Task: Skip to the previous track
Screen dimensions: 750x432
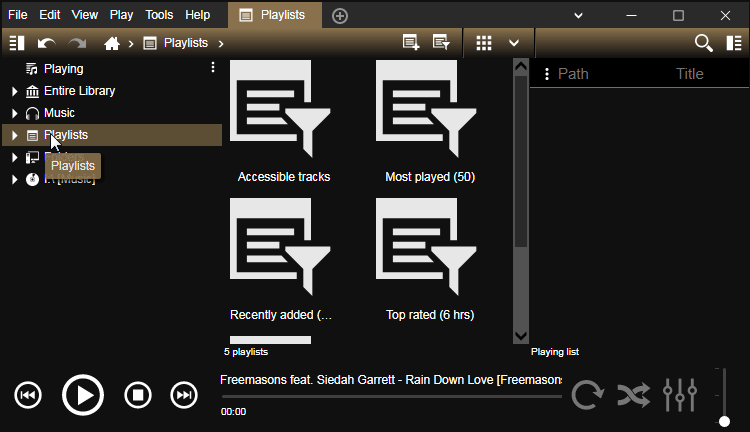Action: tap(28, 395)
